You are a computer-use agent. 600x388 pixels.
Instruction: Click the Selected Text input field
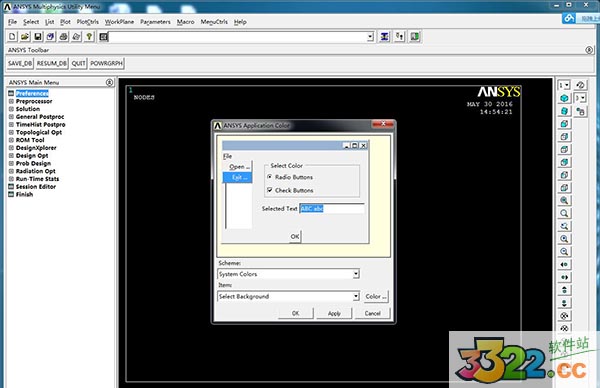click(x=332, y=209)
